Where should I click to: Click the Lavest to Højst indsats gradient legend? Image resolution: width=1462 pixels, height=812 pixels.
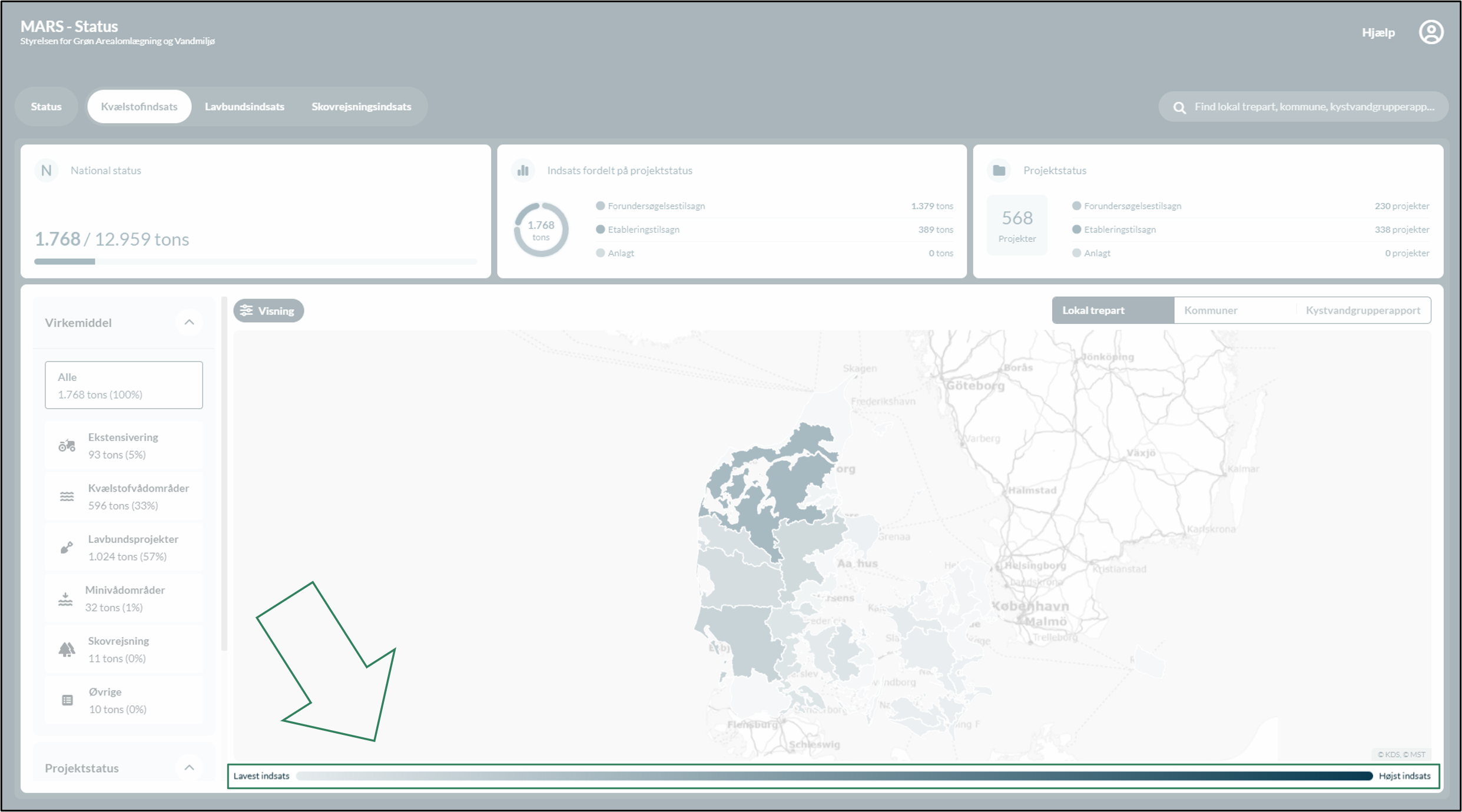[834, 776]
